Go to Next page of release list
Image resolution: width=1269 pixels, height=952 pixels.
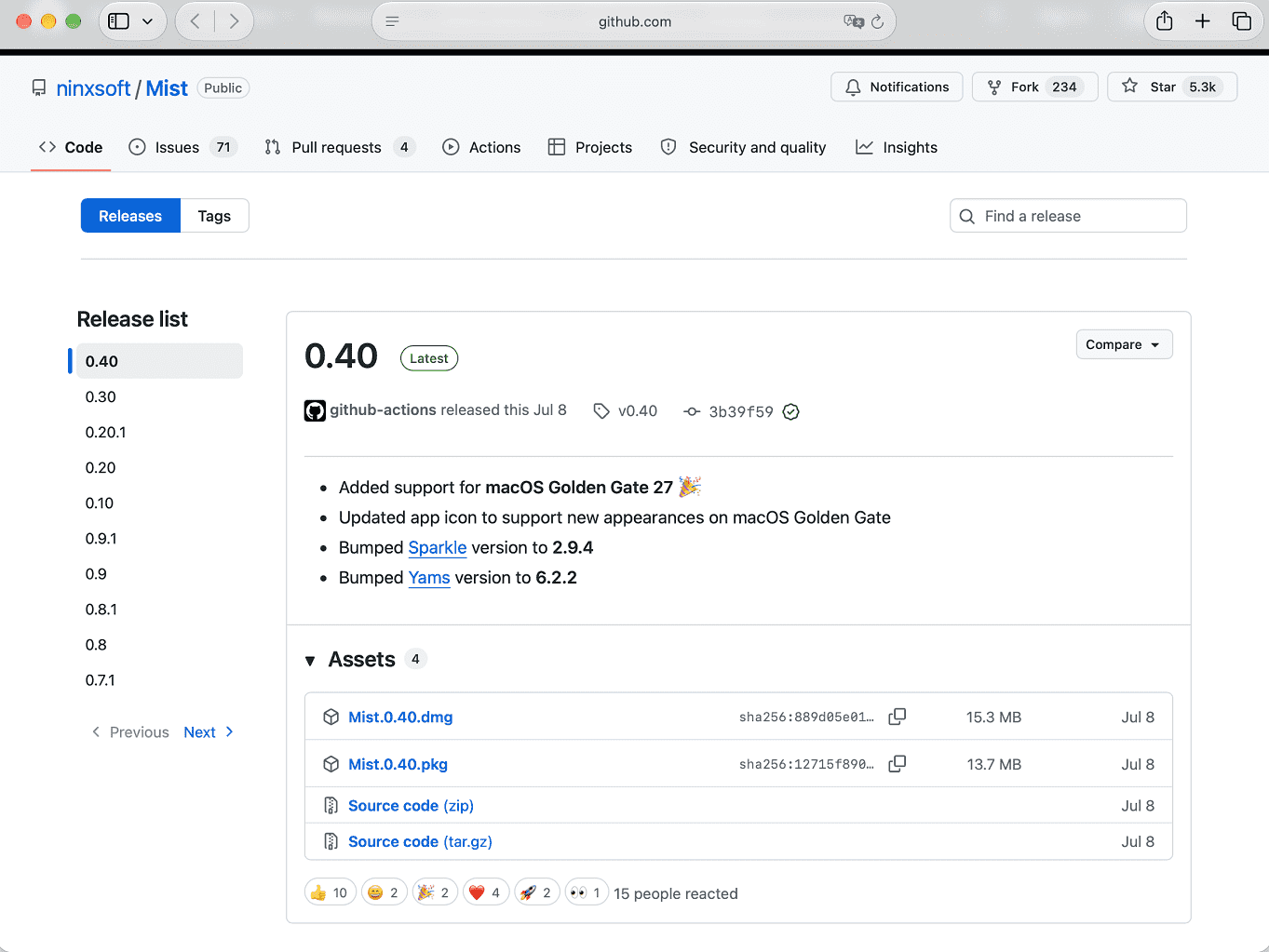209,732
